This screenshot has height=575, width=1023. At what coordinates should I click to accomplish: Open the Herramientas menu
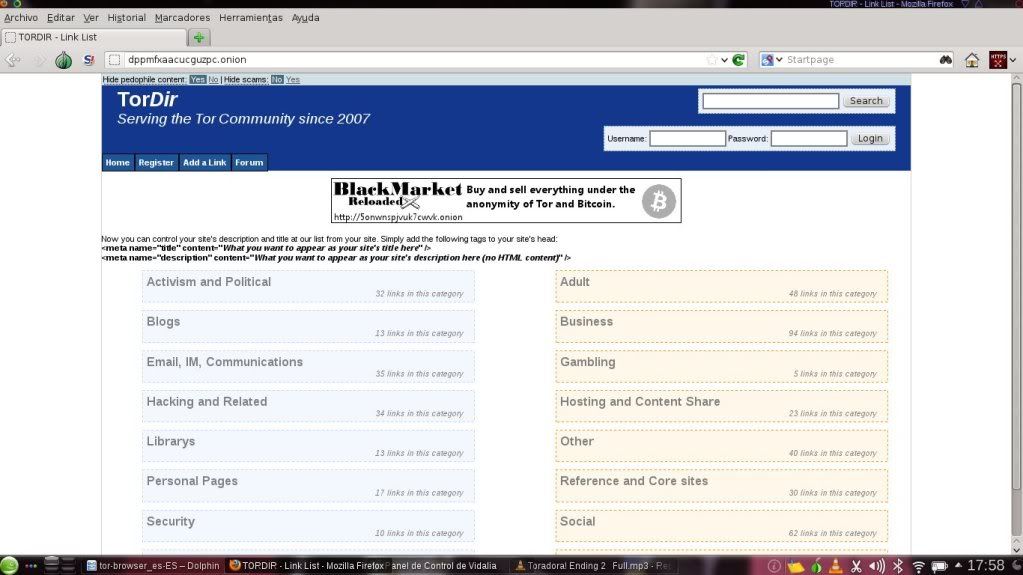(251, 18)
